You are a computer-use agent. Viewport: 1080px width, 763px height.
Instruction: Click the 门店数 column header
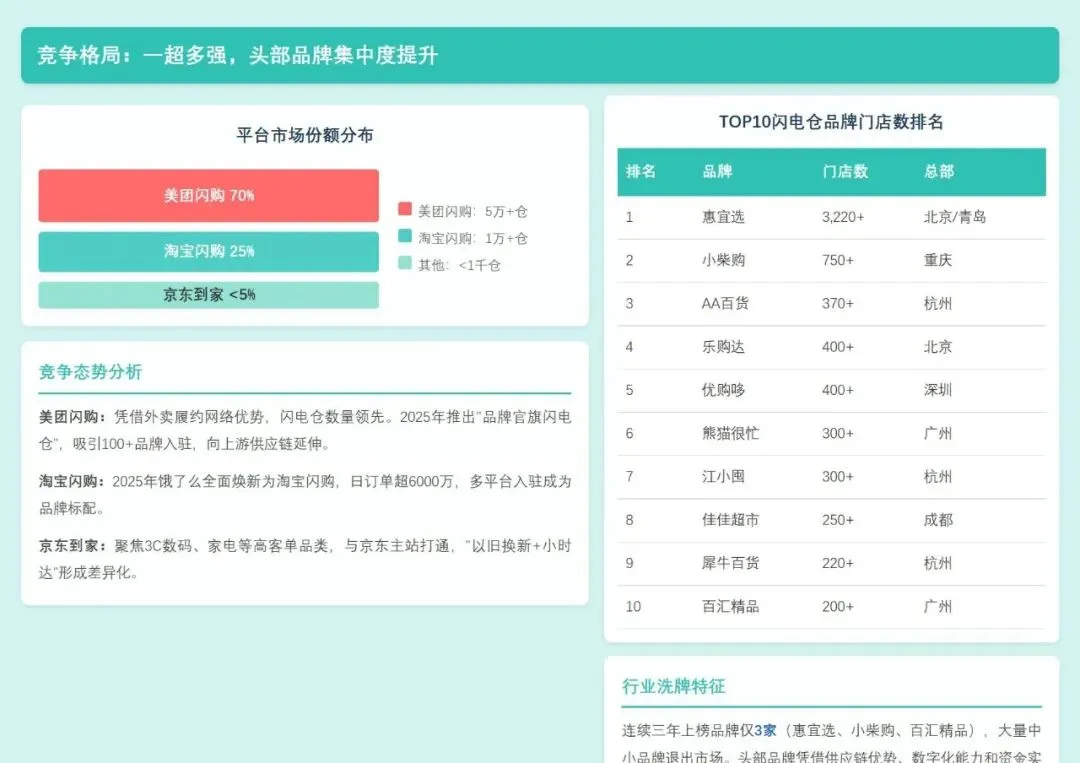(845, 171)
